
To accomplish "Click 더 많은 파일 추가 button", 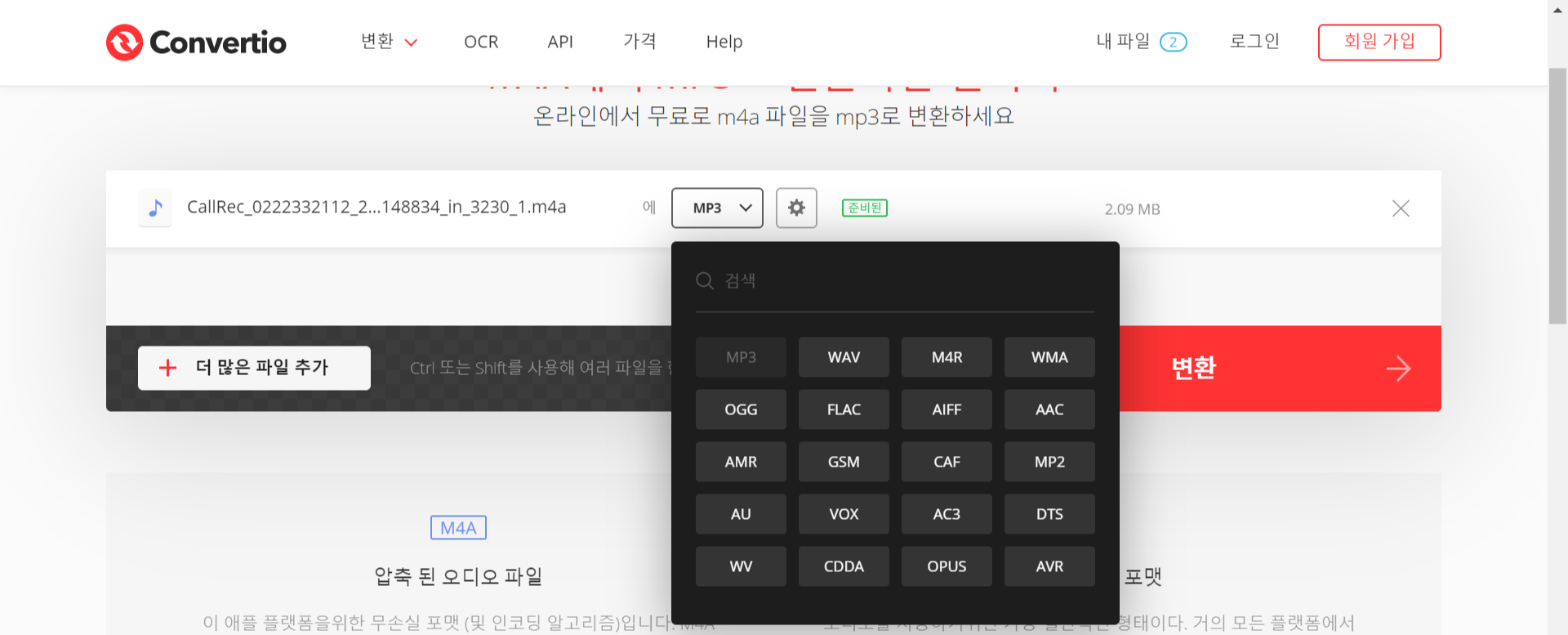I will [x=254, y=368].
